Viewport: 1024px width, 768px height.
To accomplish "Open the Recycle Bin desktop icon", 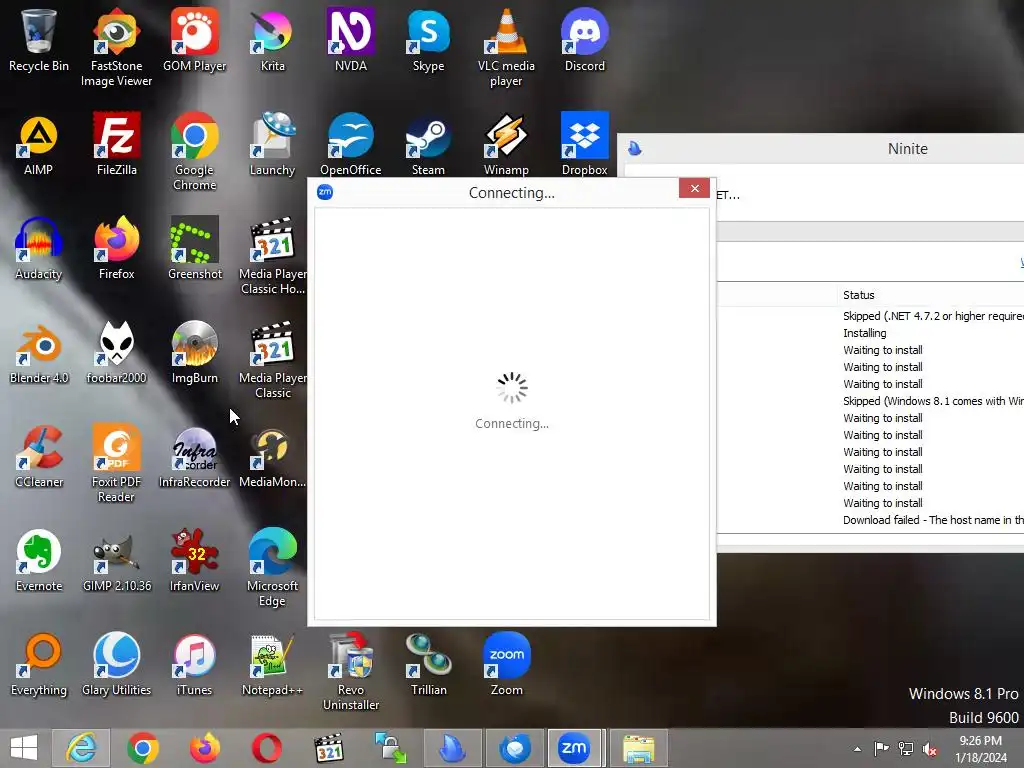I will click(39, 40).
